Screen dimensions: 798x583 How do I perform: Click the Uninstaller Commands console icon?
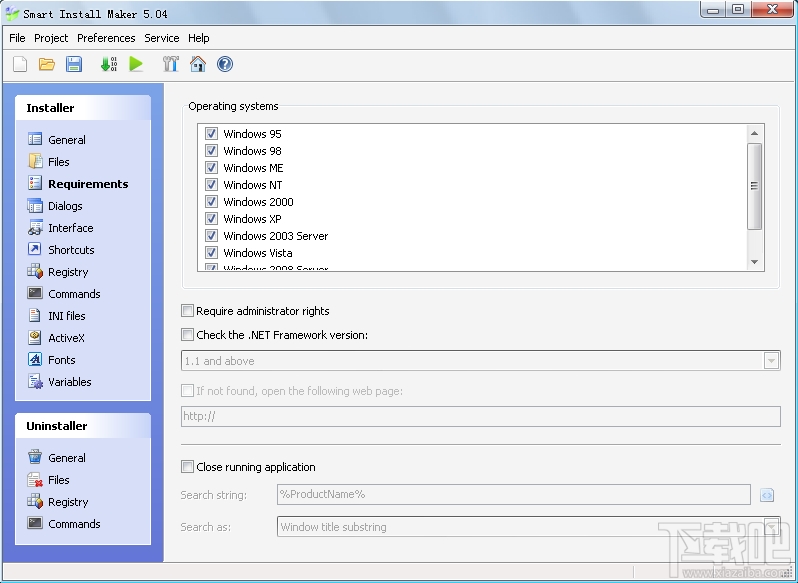35,523
